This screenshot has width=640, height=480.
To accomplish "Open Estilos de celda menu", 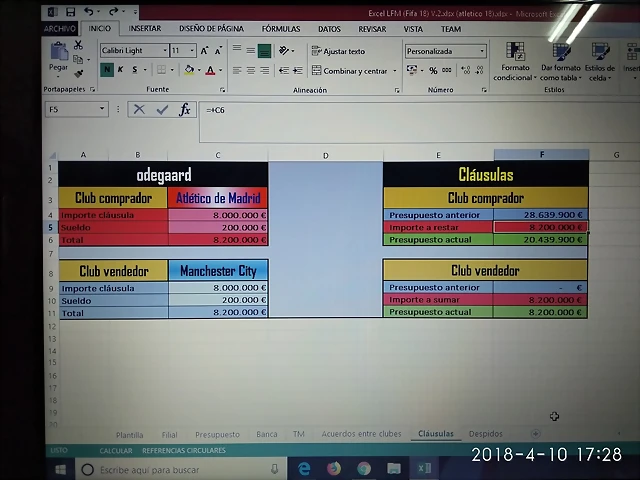I will click(600, 61).
